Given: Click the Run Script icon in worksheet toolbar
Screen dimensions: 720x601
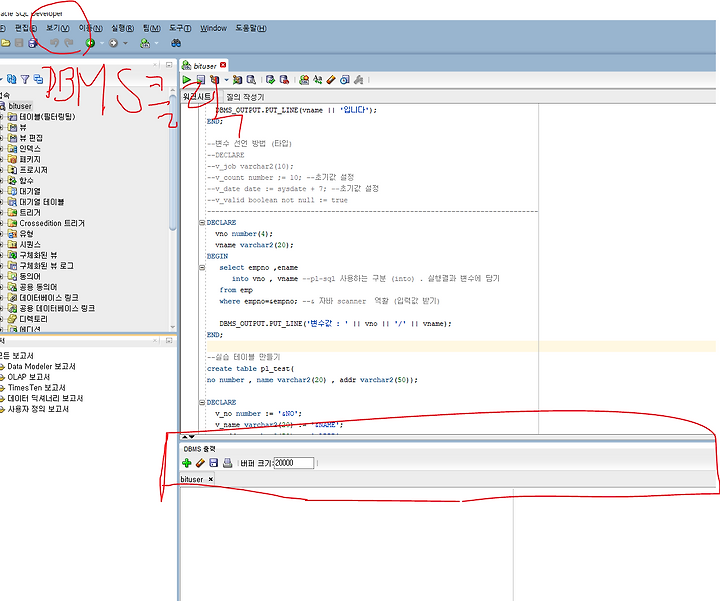Looking at the screenshot, I should click(201, 80).
